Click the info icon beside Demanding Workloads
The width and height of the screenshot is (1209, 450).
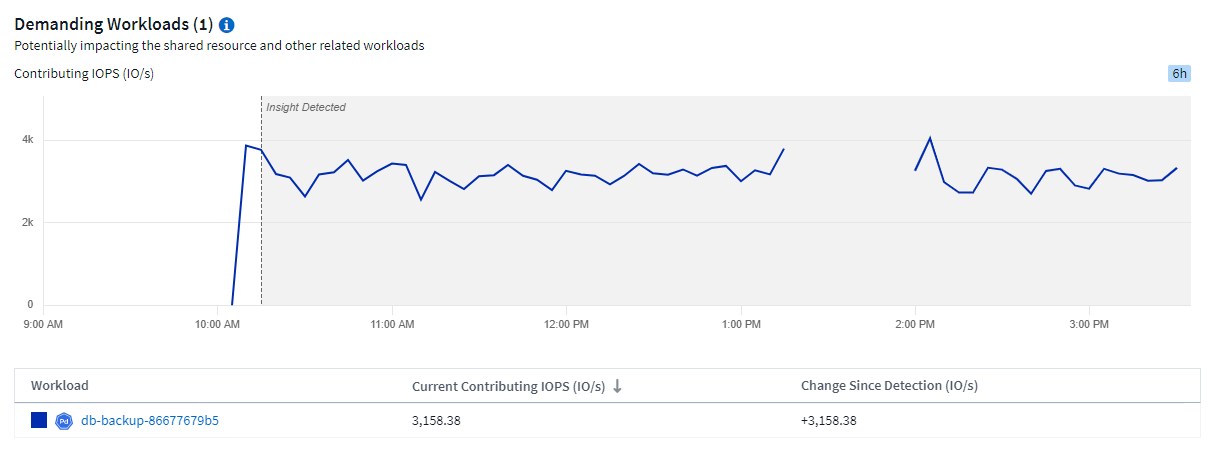(227, 24)
